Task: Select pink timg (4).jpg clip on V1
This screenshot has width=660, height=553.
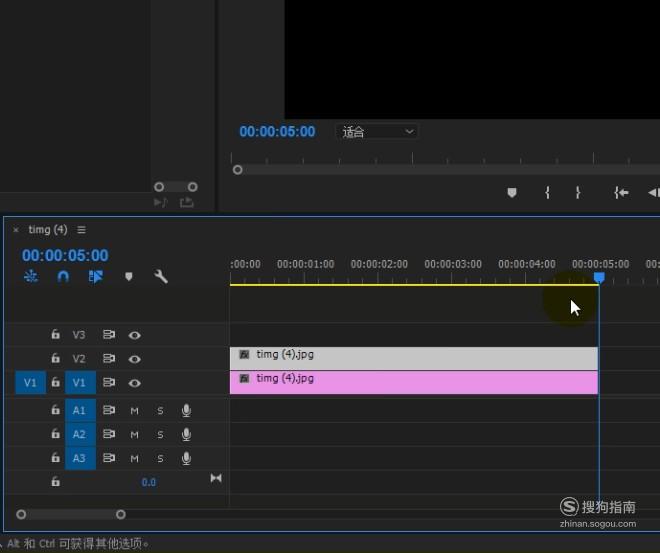Action: (x=414, y=382)
